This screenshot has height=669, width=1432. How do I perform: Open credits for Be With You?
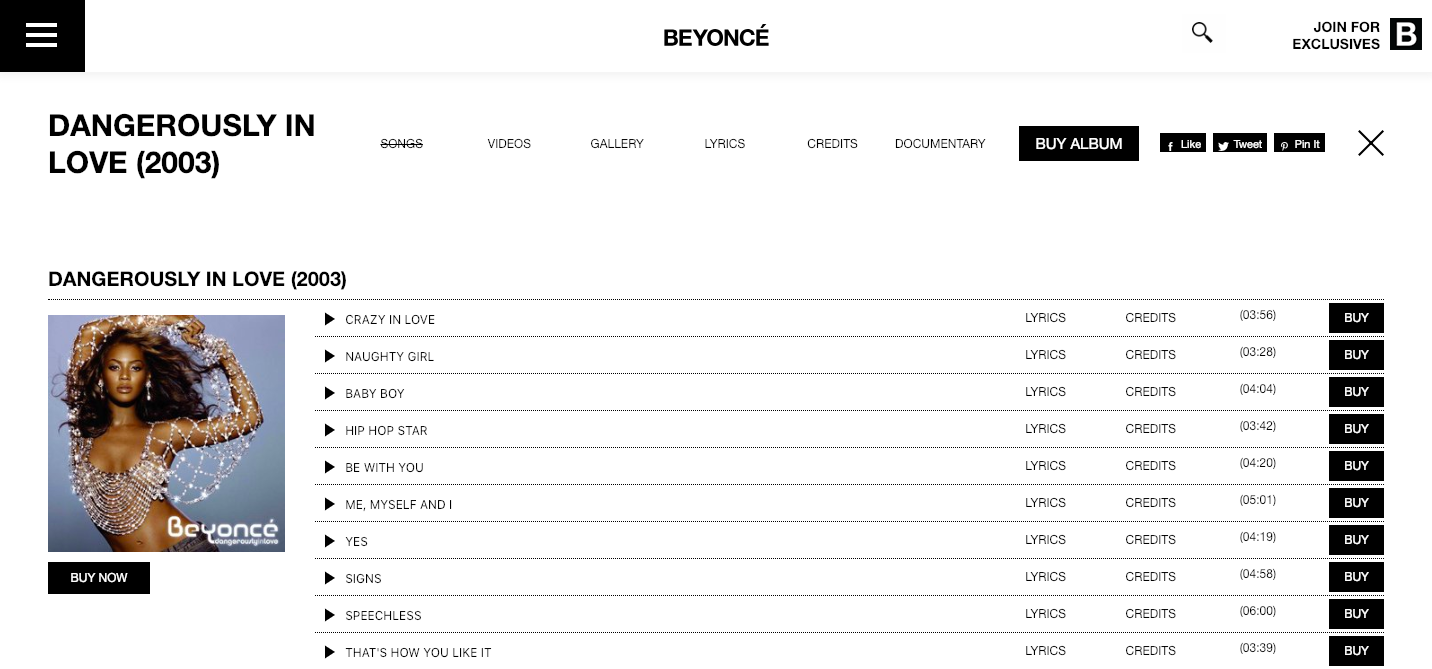click(1150, 466)
